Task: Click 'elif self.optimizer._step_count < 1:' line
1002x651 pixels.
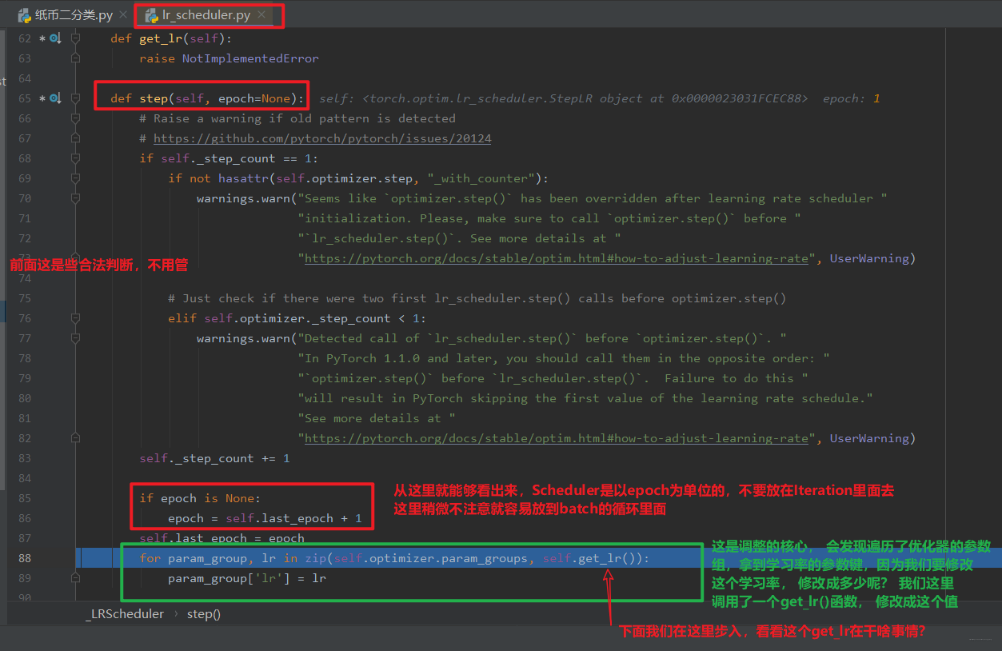Action: 297,318
